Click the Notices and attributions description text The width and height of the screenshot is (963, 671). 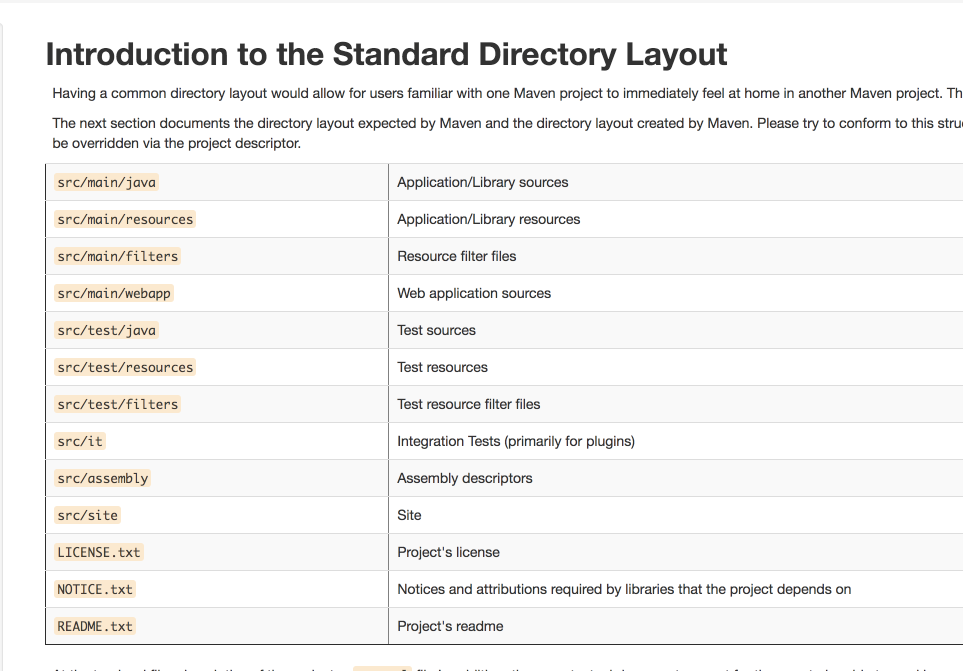[624, 589]
